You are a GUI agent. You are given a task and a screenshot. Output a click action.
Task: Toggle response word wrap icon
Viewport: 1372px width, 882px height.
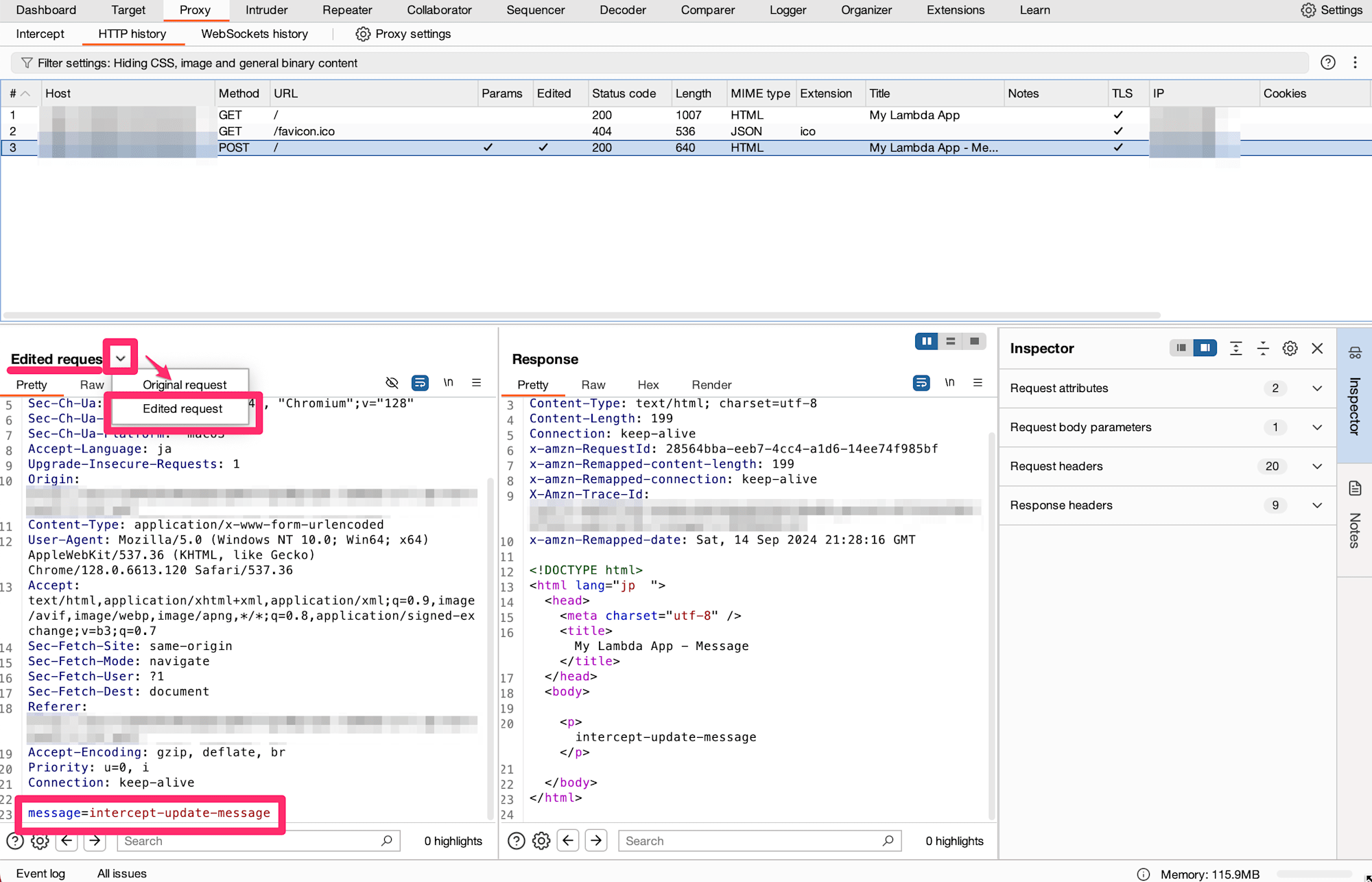pos(921,382)
